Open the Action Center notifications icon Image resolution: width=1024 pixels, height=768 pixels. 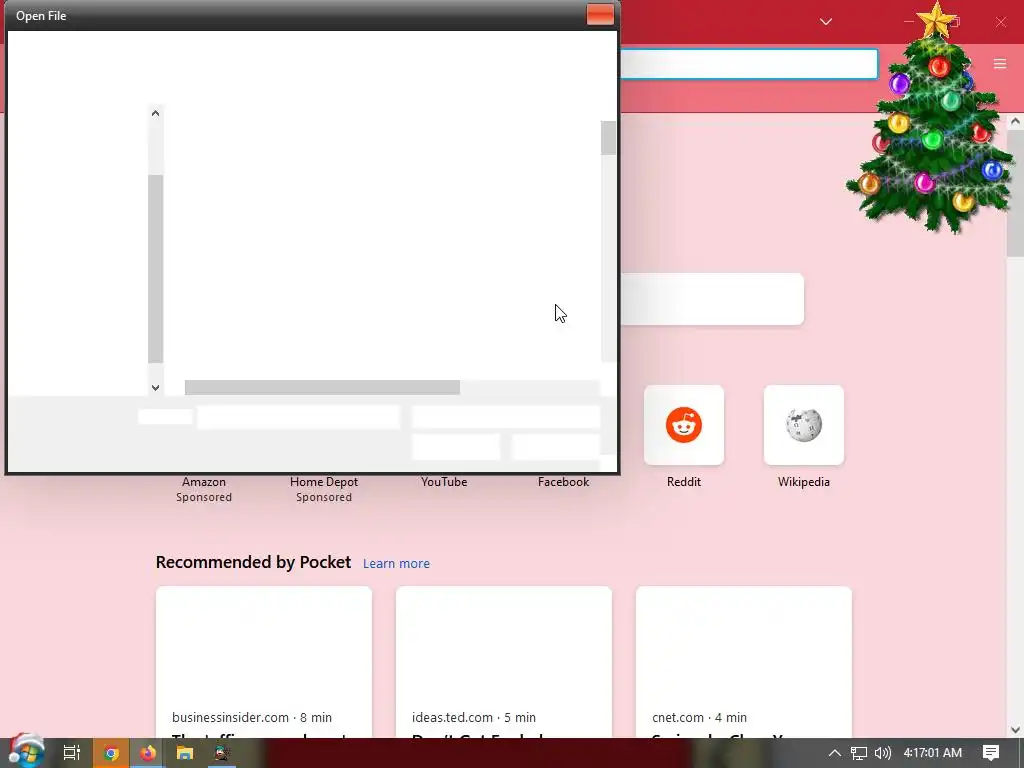[x=991, y=753]
